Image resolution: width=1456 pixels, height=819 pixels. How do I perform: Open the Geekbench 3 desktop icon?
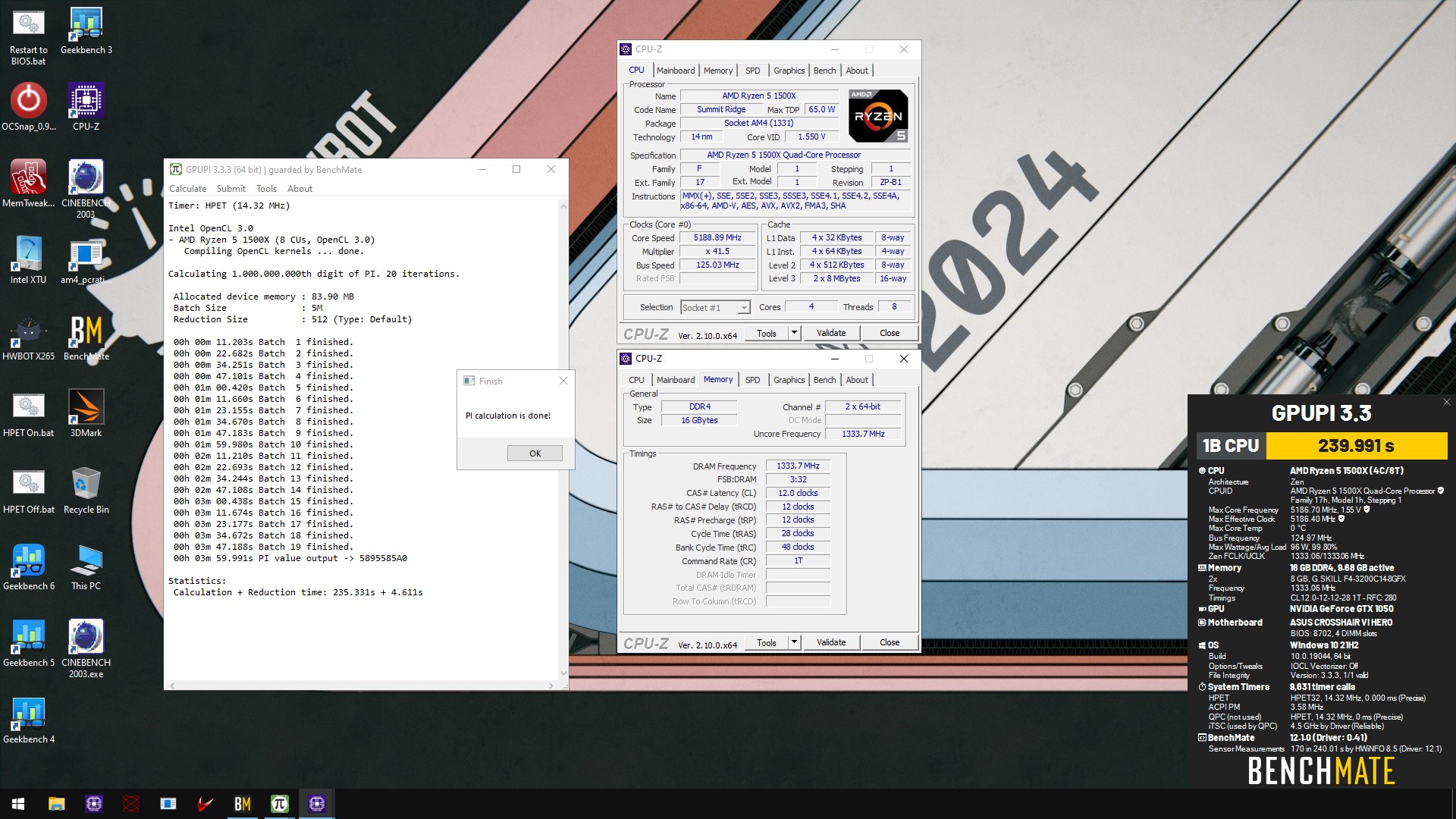click(86, 30)
